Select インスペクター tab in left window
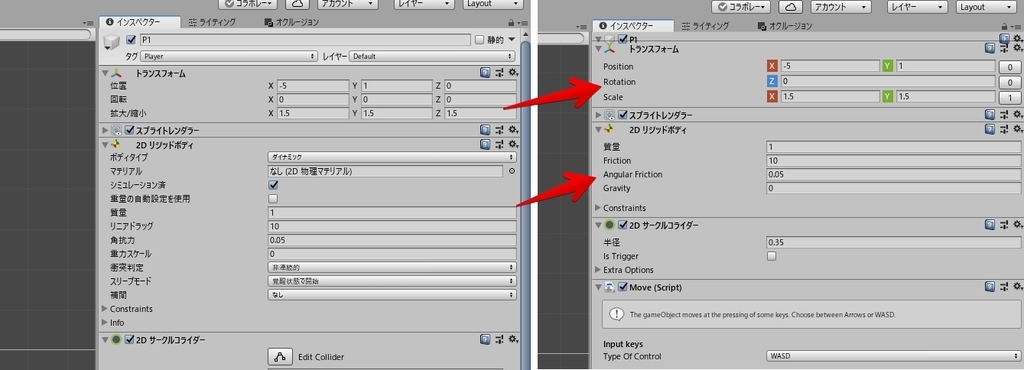The image size is (1024, 370). click(140, 22)
